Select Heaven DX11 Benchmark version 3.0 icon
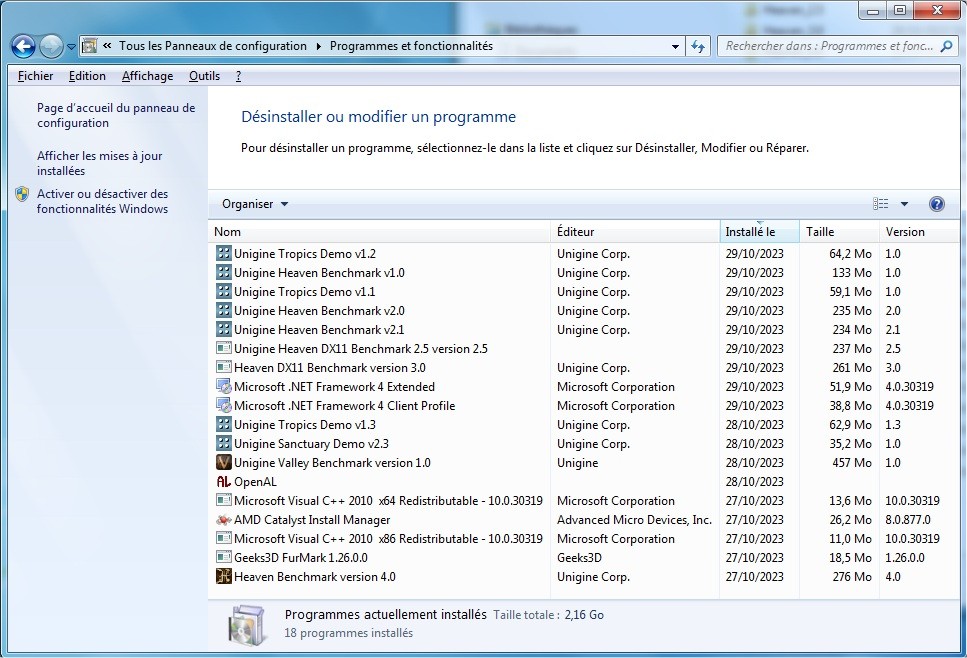 pos(223,368)
